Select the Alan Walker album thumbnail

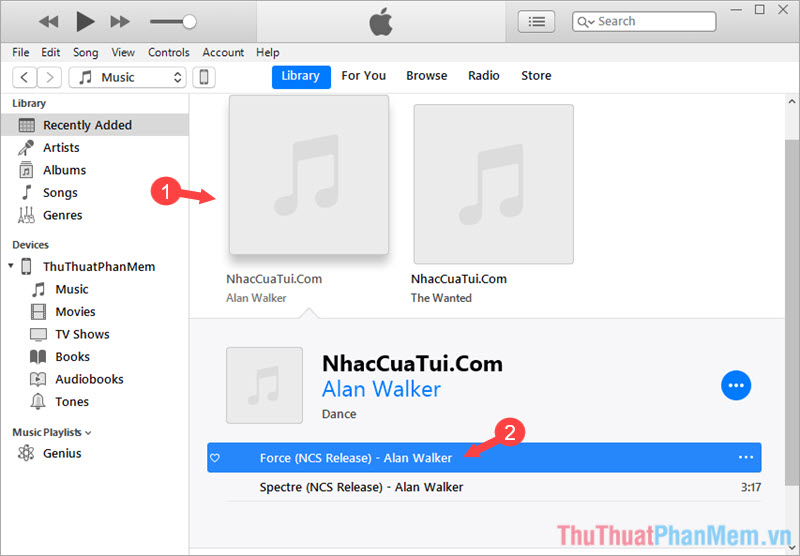click(x=309, y=175)
